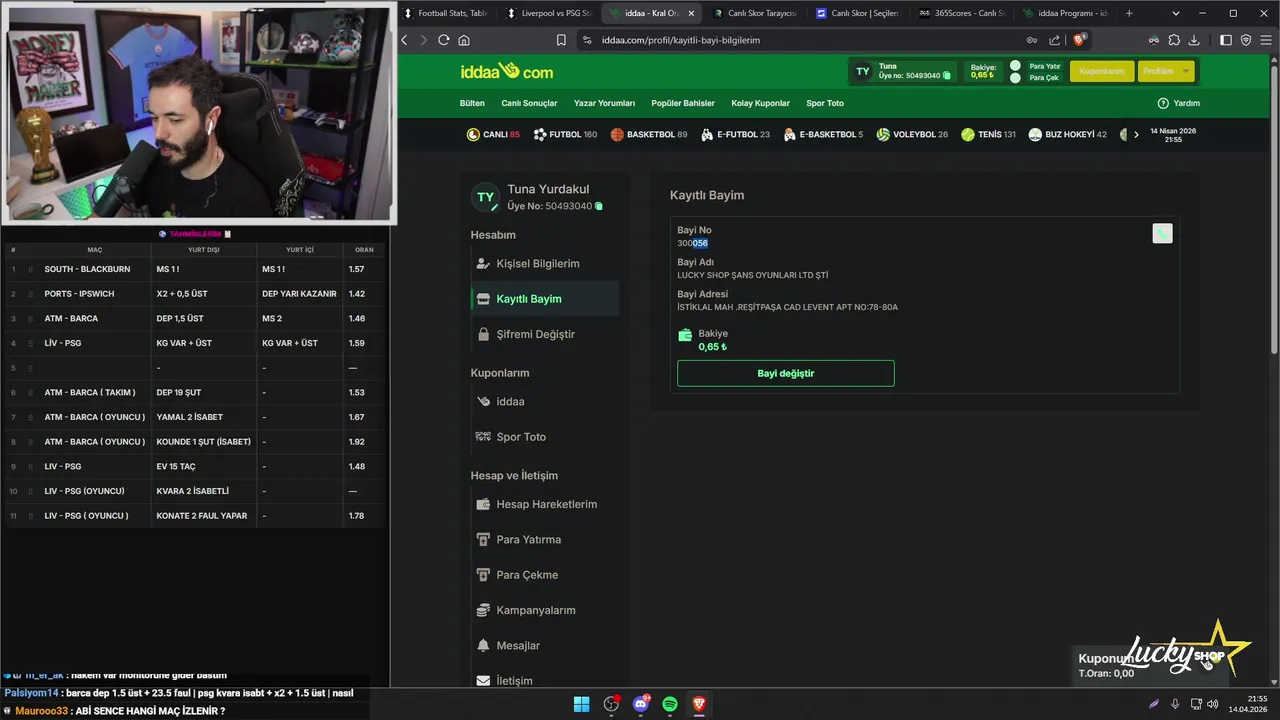1280x720 pixels.
Task: Select the E-BASKETBOL category
Action: point(823,134)
